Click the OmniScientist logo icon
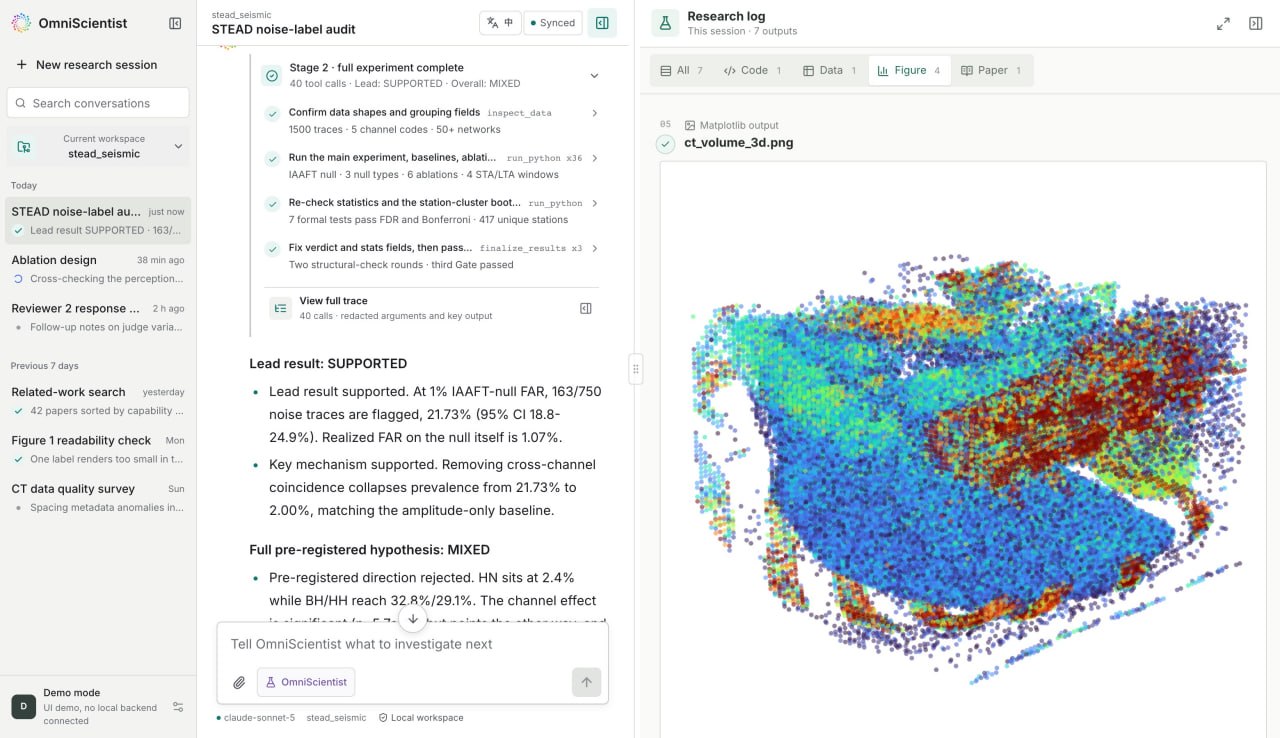 pos(21,23)
